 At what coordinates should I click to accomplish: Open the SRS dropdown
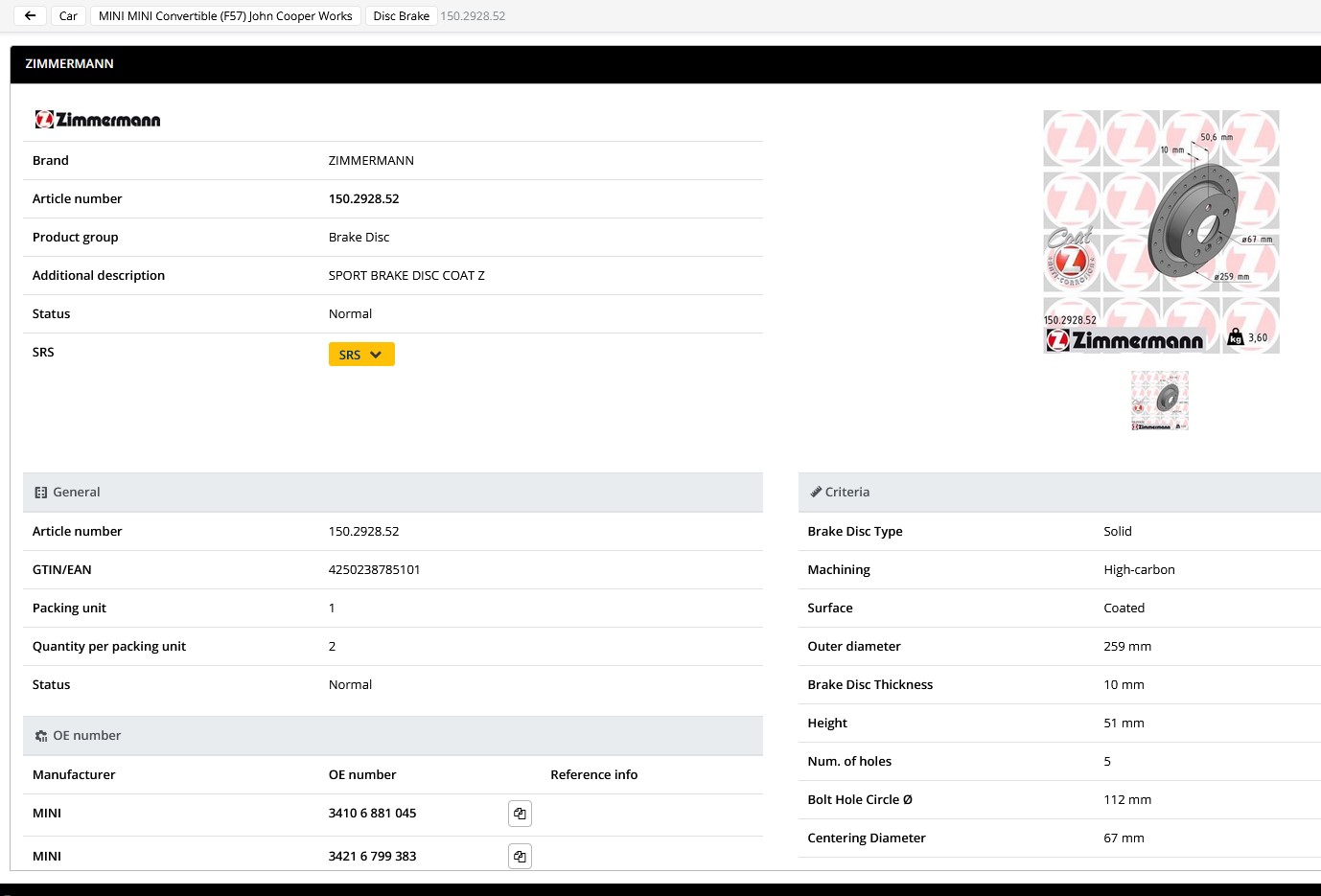pyautogui.click(x=361, y=355)
